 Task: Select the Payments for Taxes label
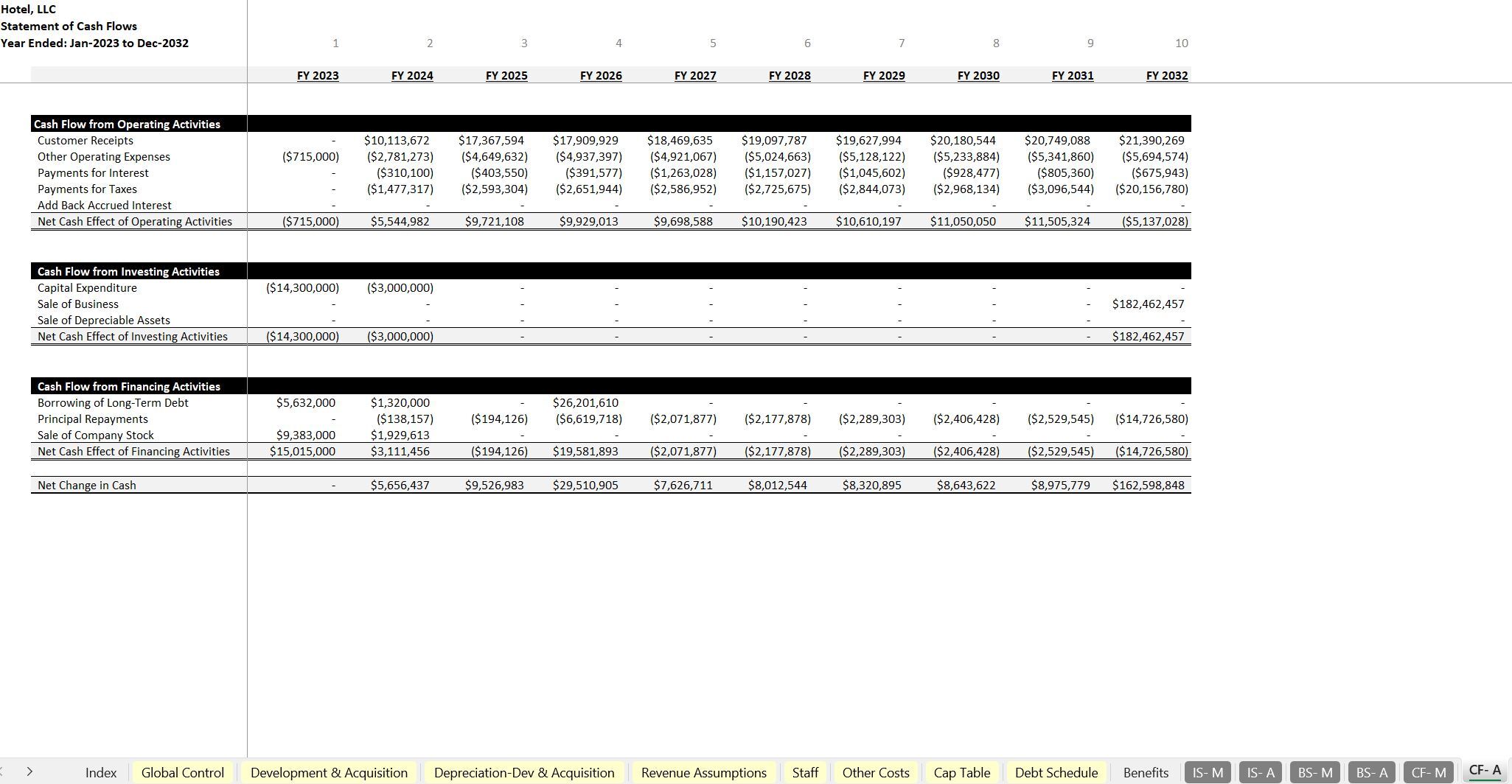87,189
